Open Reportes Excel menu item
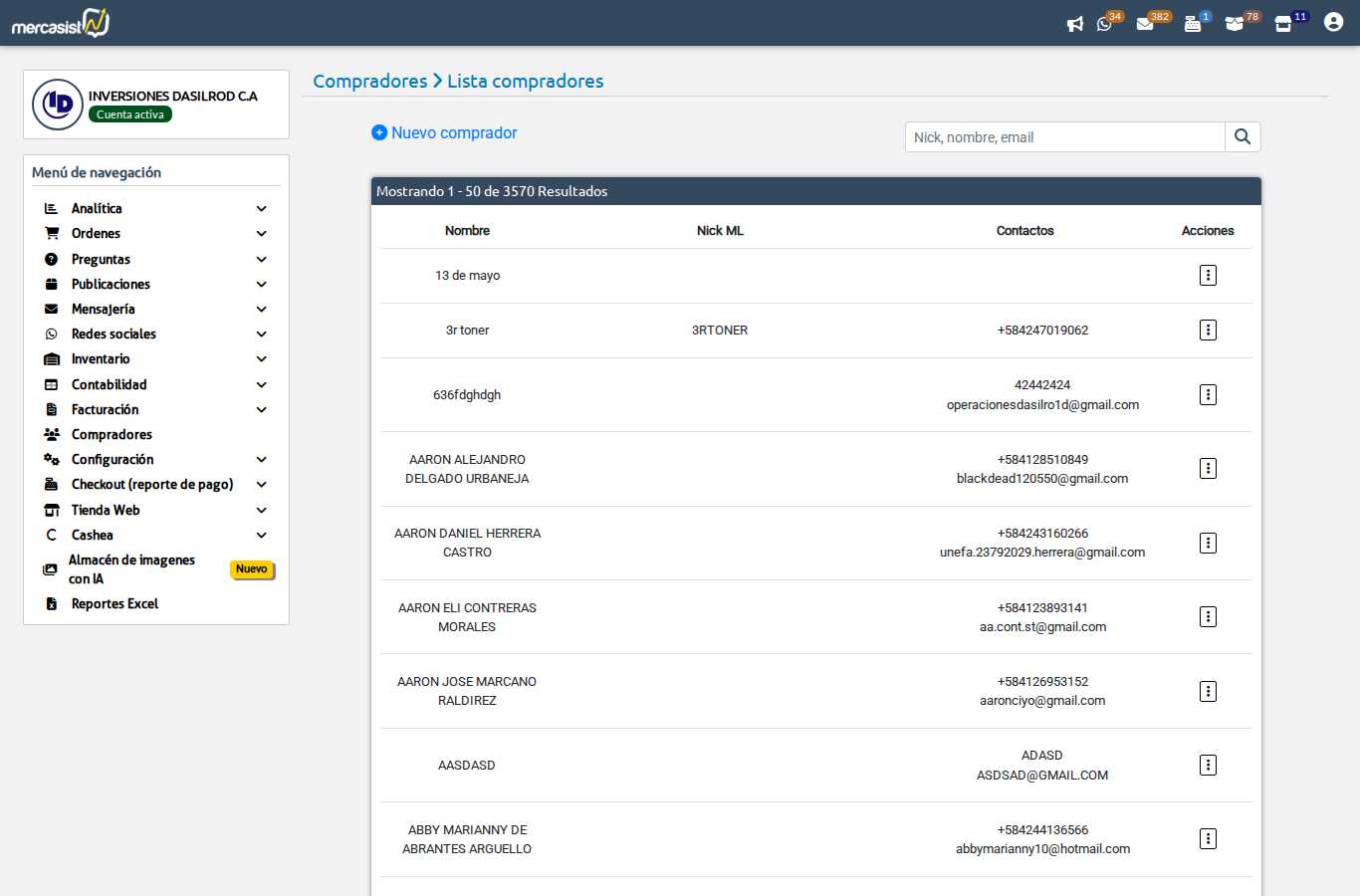 114,604
